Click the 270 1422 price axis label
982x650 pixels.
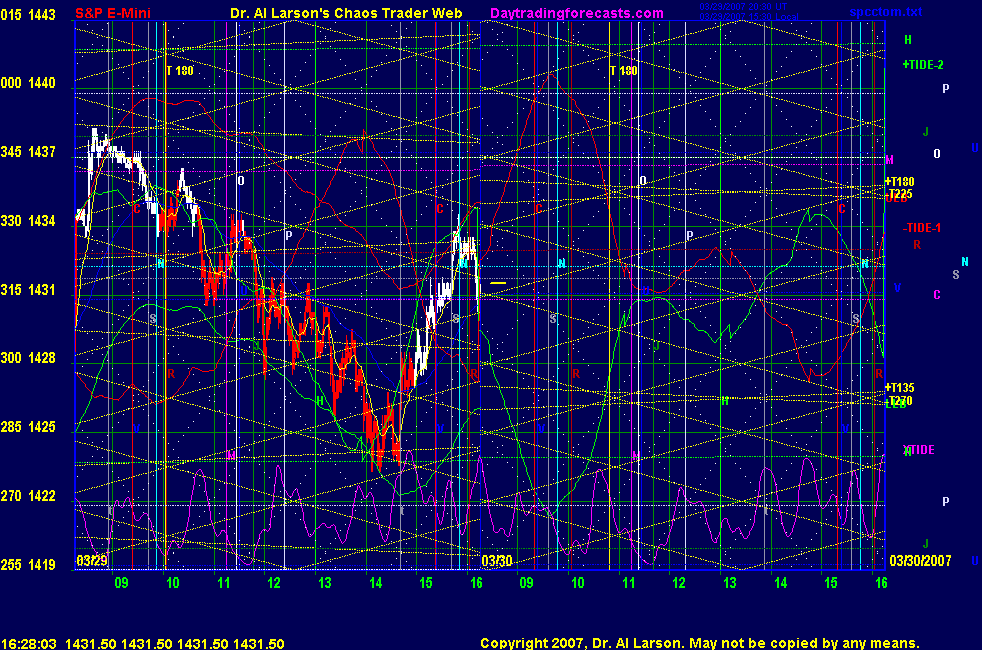pyautogui.click(x=28, y=495)
